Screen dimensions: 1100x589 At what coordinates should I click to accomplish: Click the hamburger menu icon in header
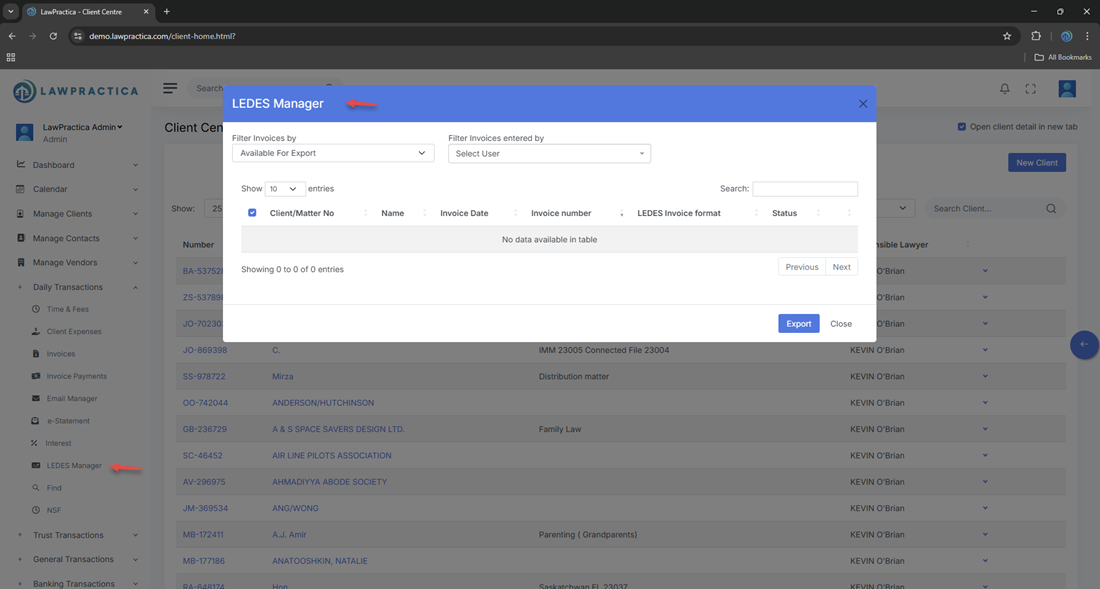point(170,88)
